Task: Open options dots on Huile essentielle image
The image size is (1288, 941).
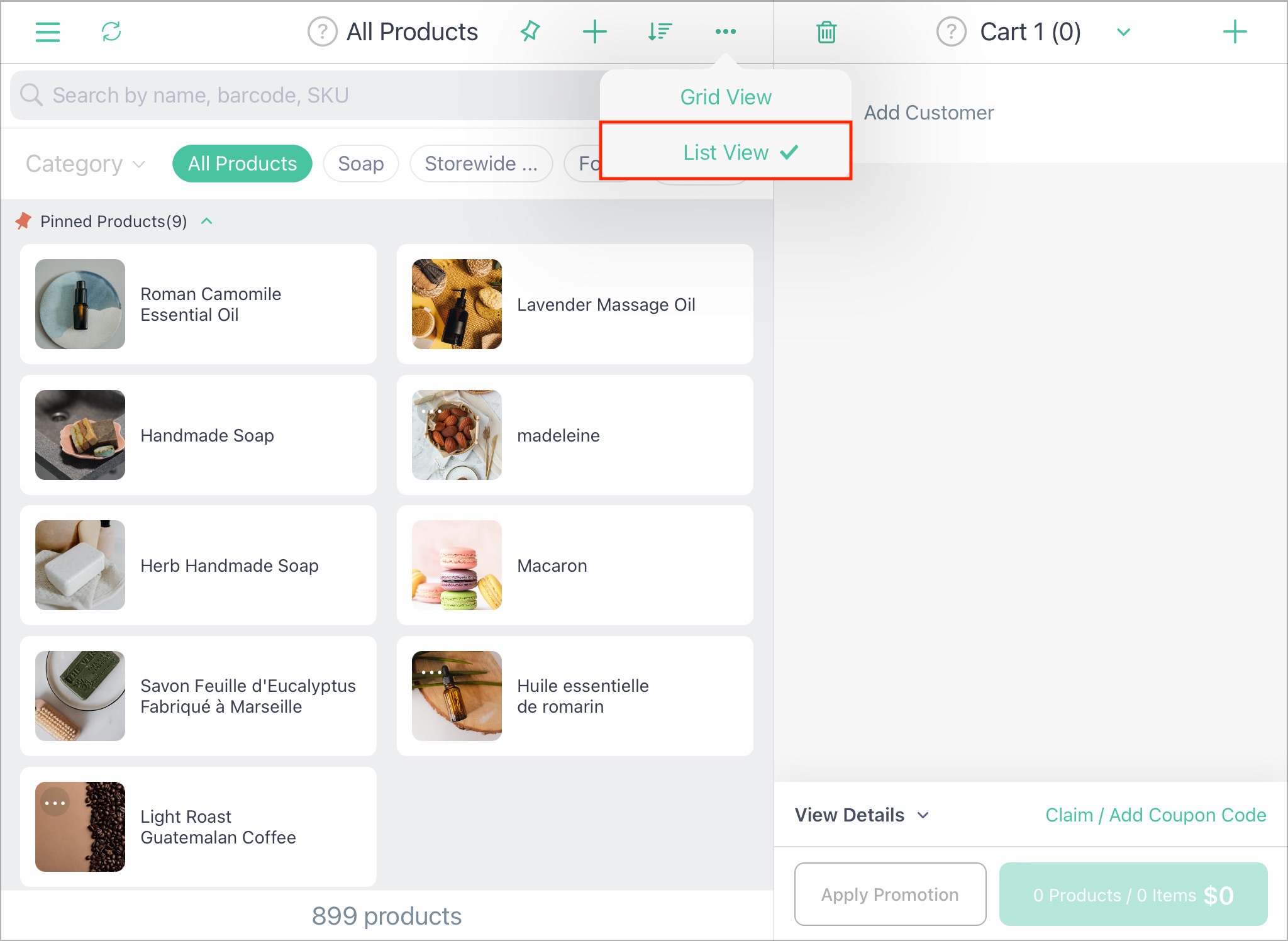Action: tap(432, 672)
